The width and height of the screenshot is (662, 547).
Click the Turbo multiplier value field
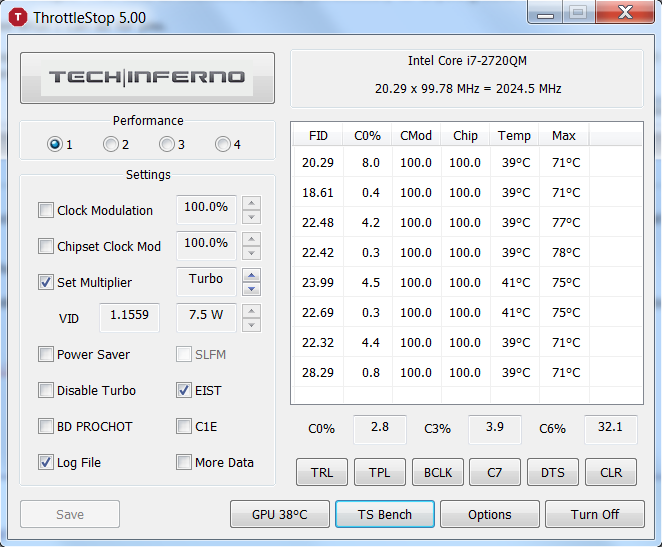(206, 282)
